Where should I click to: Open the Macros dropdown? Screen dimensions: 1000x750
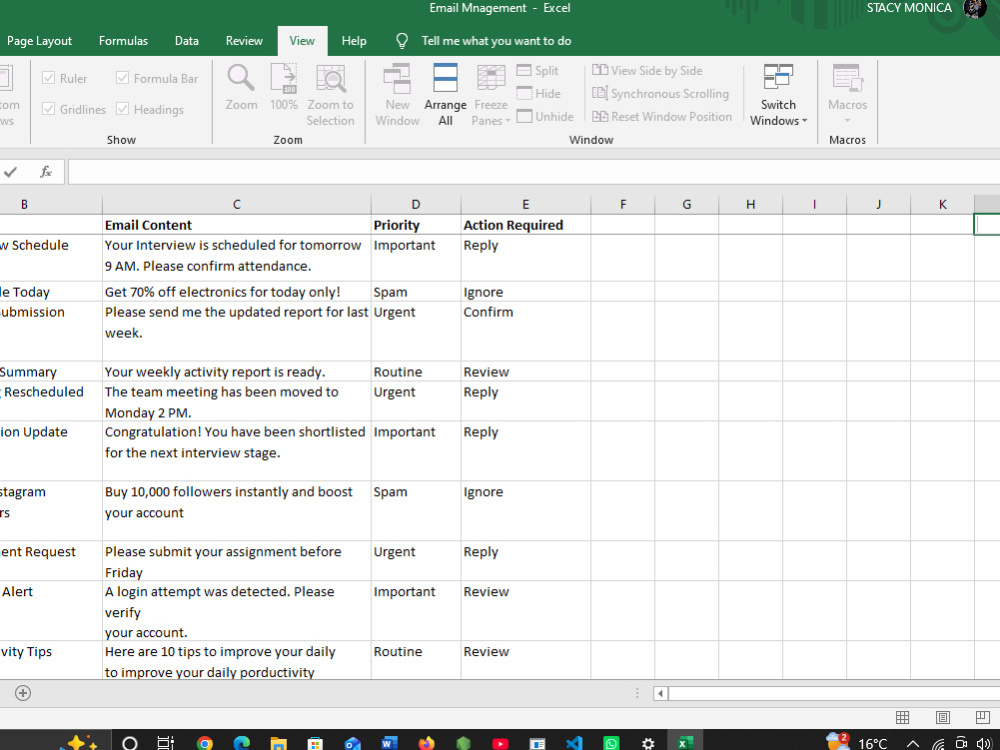[x=847, y=95]
